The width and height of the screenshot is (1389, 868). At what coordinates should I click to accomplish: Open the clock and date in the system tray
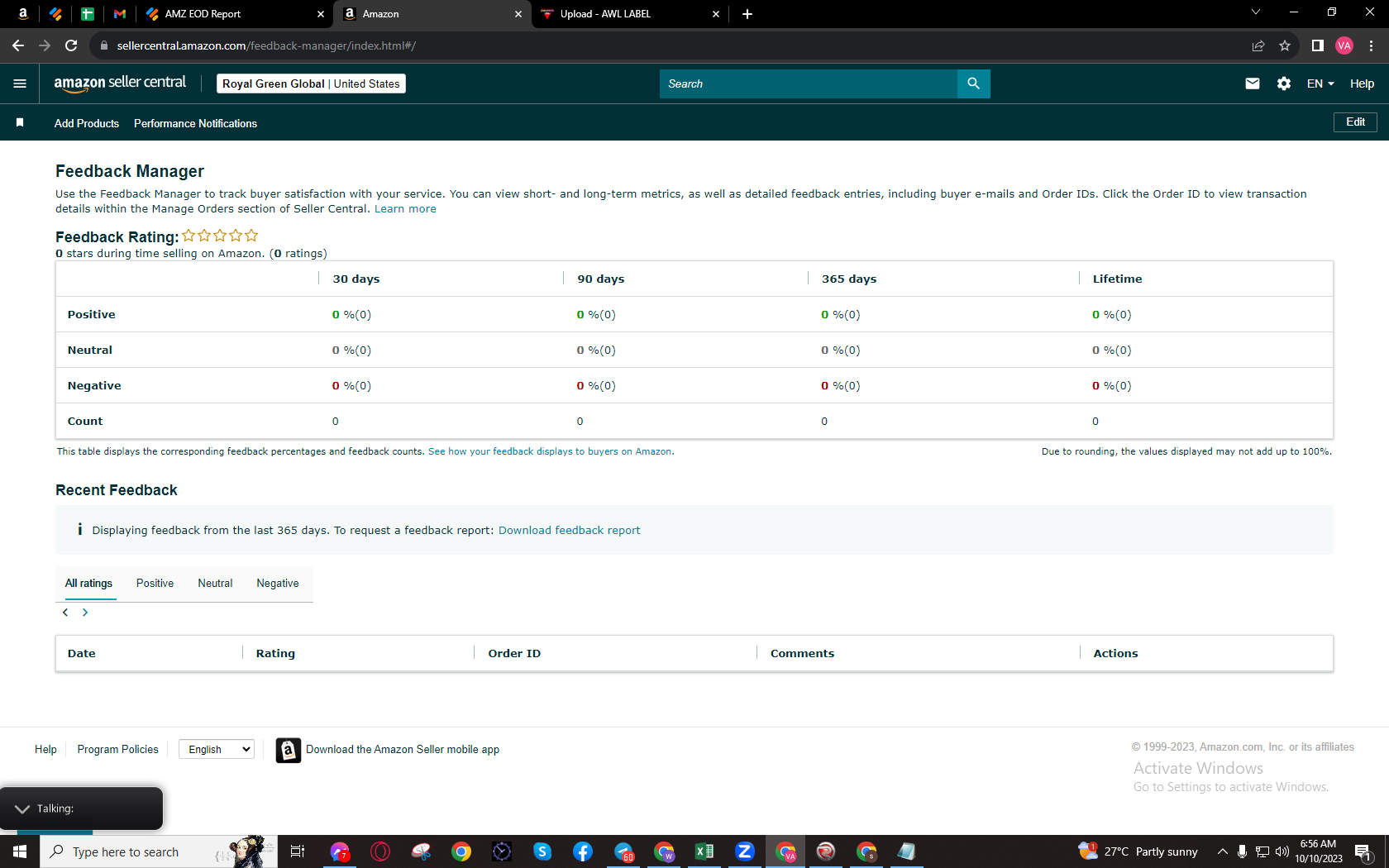pyautogui.click(x=1319, y=851)
